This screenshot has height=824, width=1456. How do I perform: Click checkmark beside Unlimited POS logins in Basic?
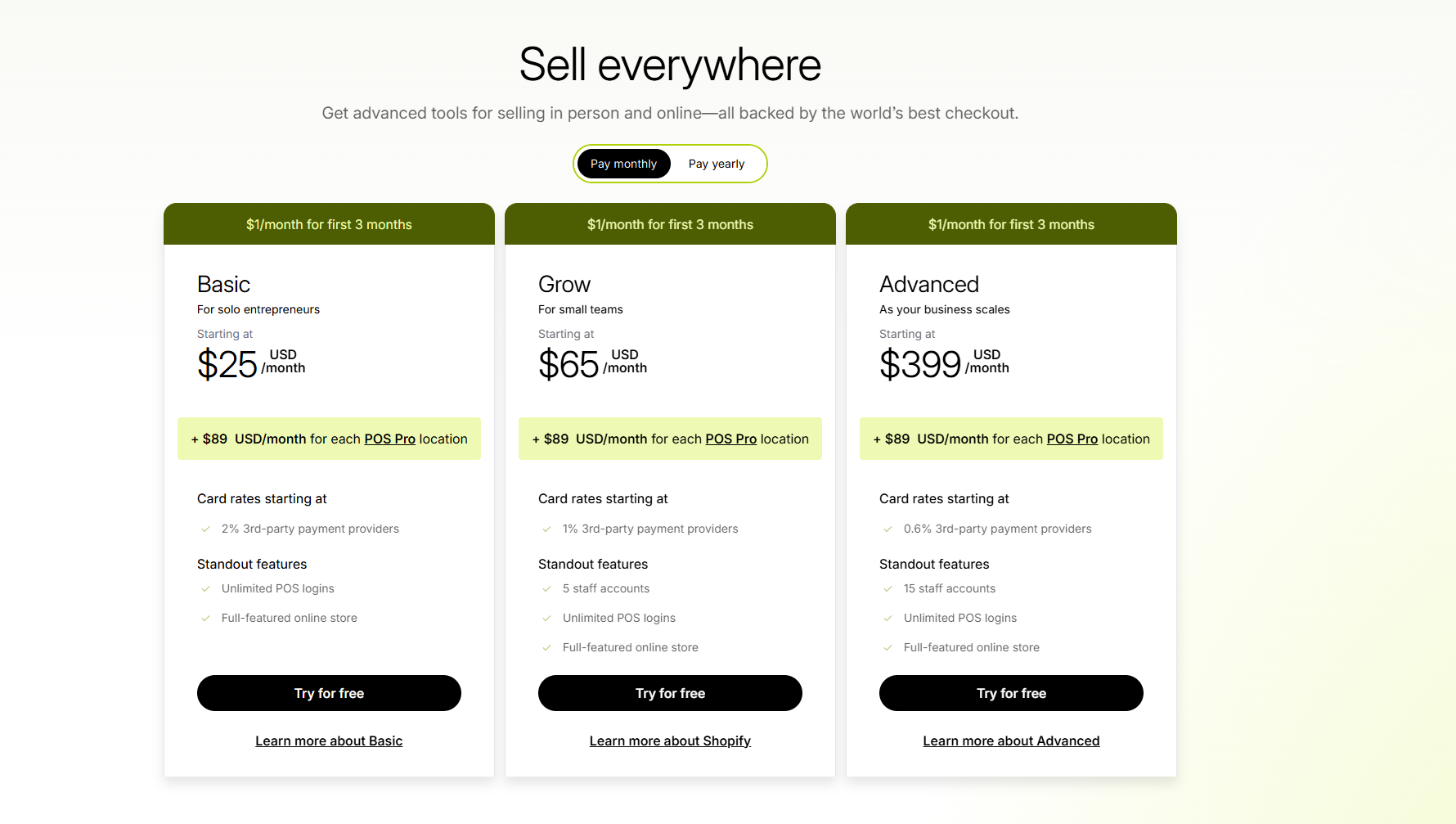point(205,588)
